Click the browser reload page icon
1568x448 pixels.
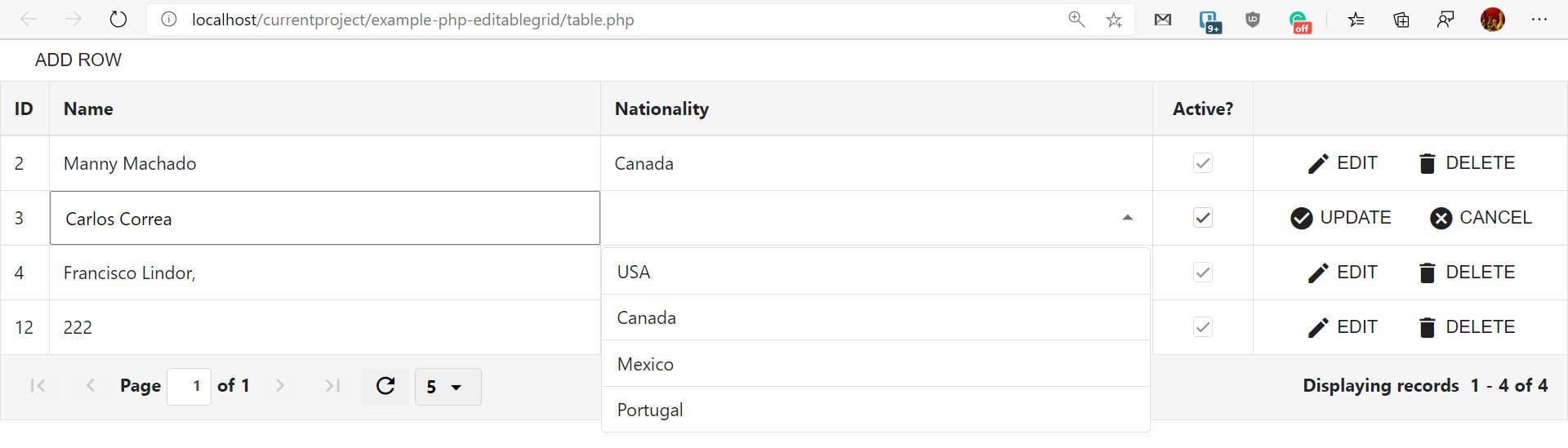pyautogui.click(x=118, y=20)
